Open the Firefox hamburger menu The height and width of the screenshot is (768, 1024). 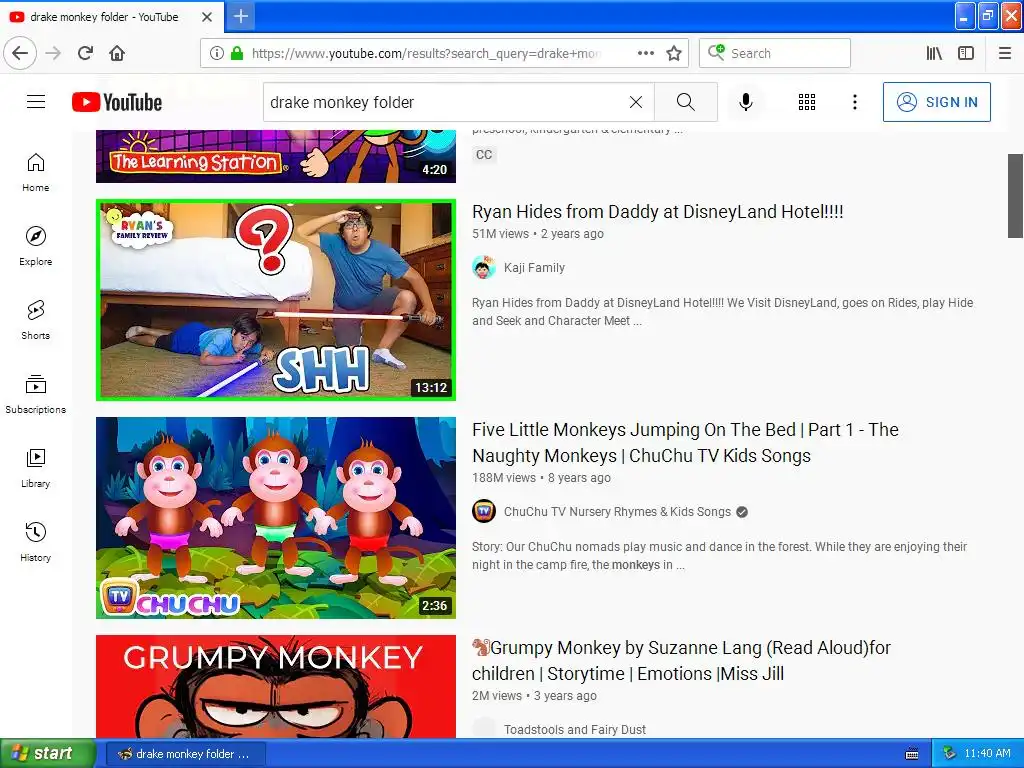click(x=1004, y=53)
